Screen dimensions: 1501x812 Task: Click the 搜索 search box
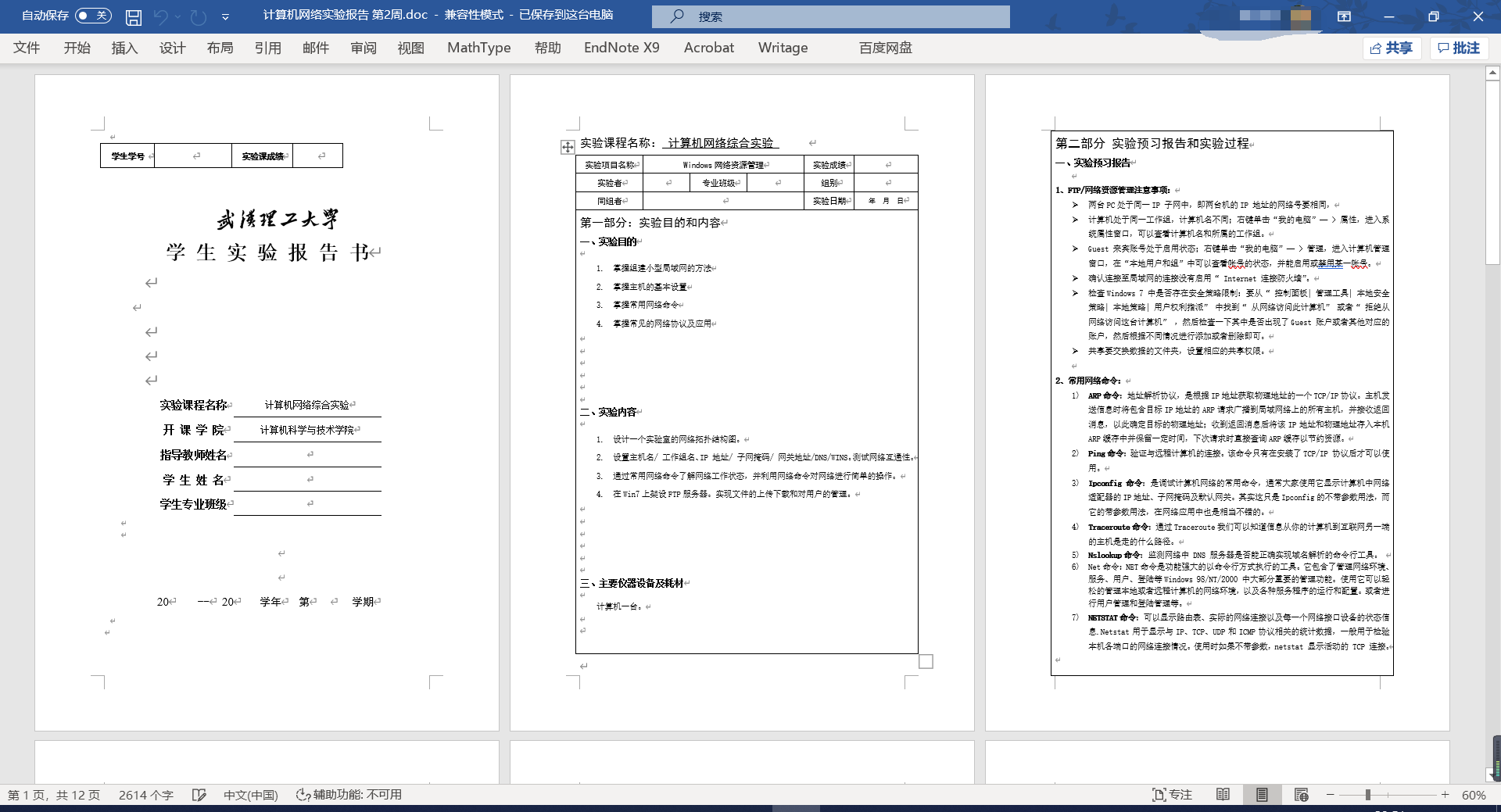click(x=830, y=16)
